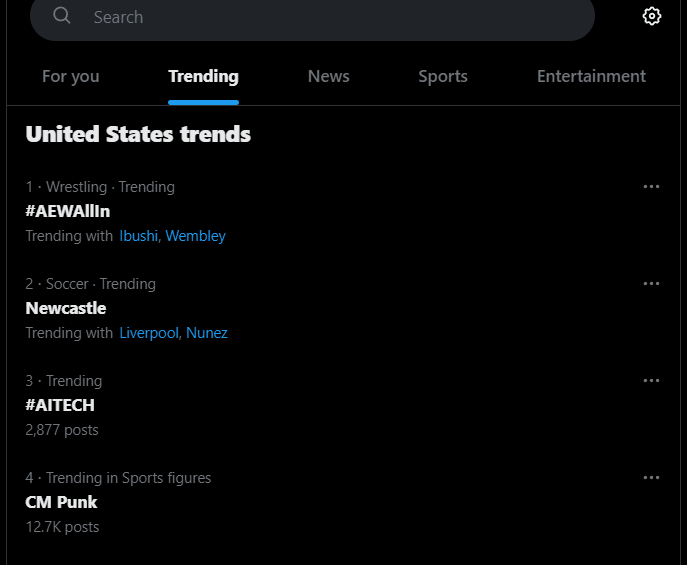Open more options for #AEWAllIn trend

pos(651,187)
